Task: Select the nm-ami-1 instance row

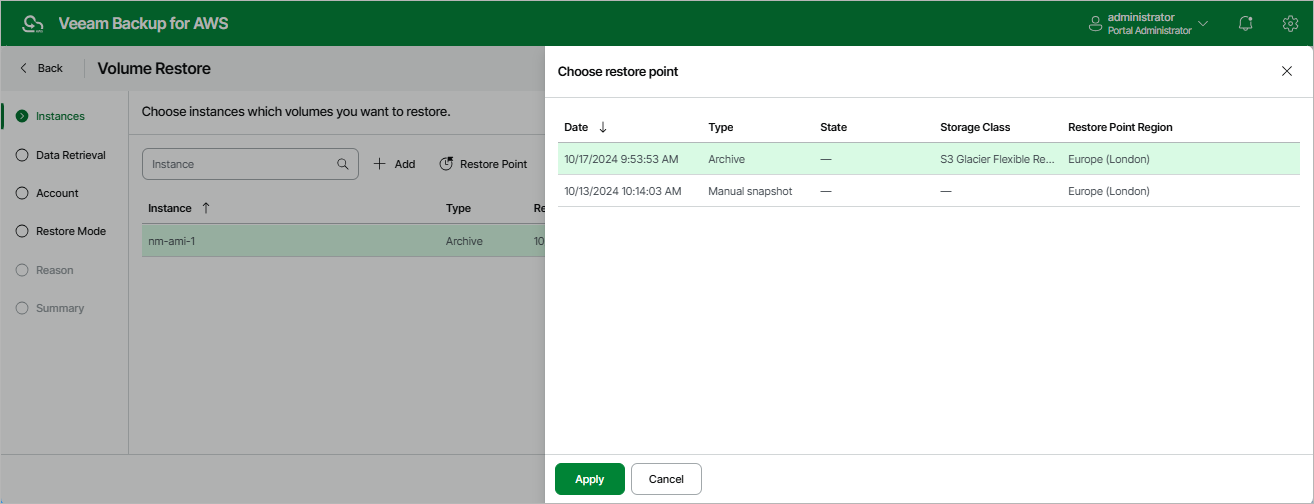Action: [x=343, y=241]
